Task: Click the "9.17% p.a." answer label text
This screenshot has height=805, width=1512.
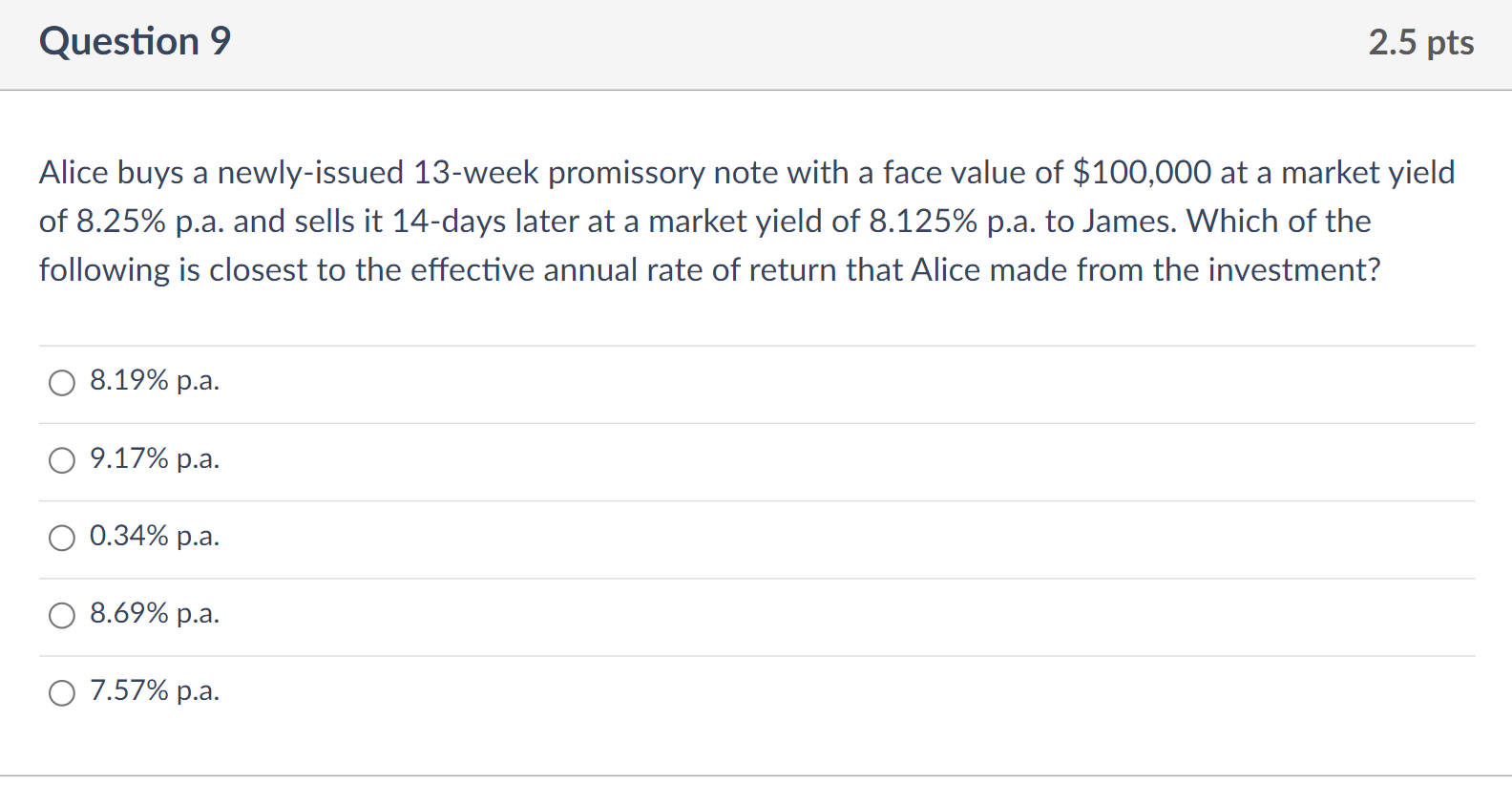Action: tap(155, 458)
